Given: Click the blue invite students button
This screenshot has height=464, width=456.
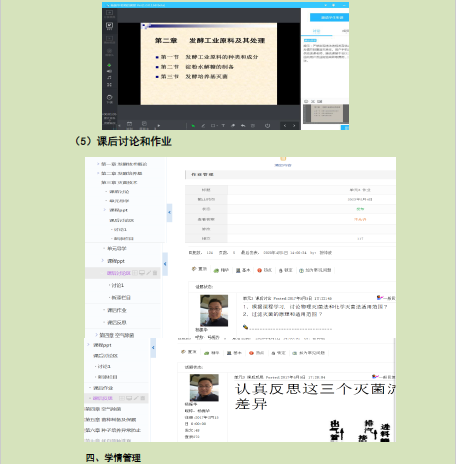Looking at the screenshot, I should pyautogui.click(x=329, y=17).
